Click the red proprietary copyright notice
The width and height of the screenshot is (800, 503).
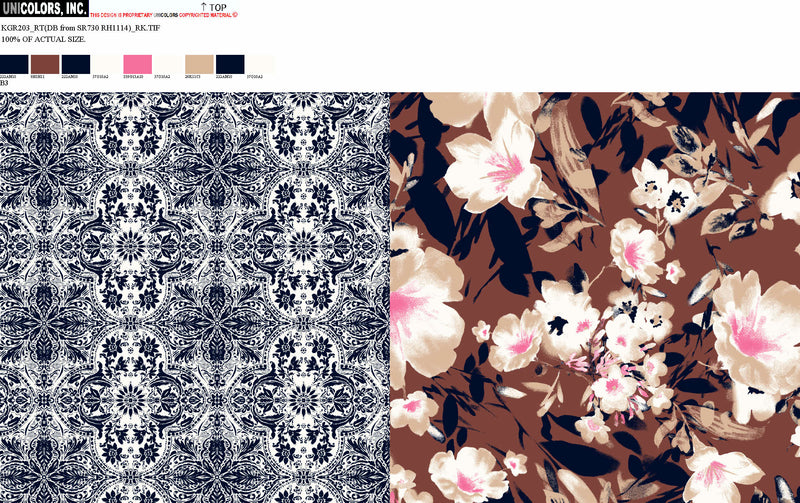[x=164, y=15]
